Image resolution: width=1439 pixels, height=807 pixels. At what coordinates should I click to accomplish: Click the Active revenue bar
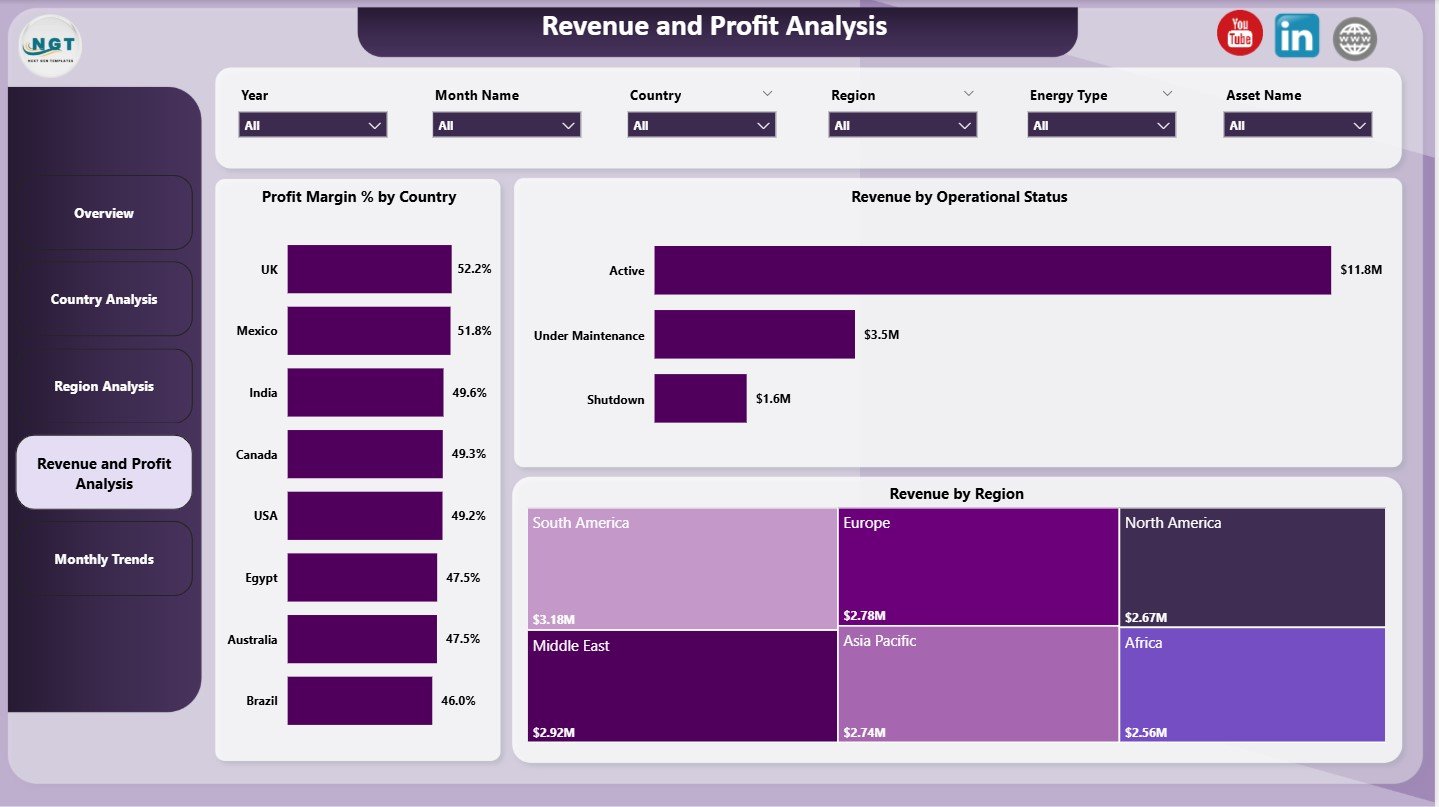click(992, 270)
